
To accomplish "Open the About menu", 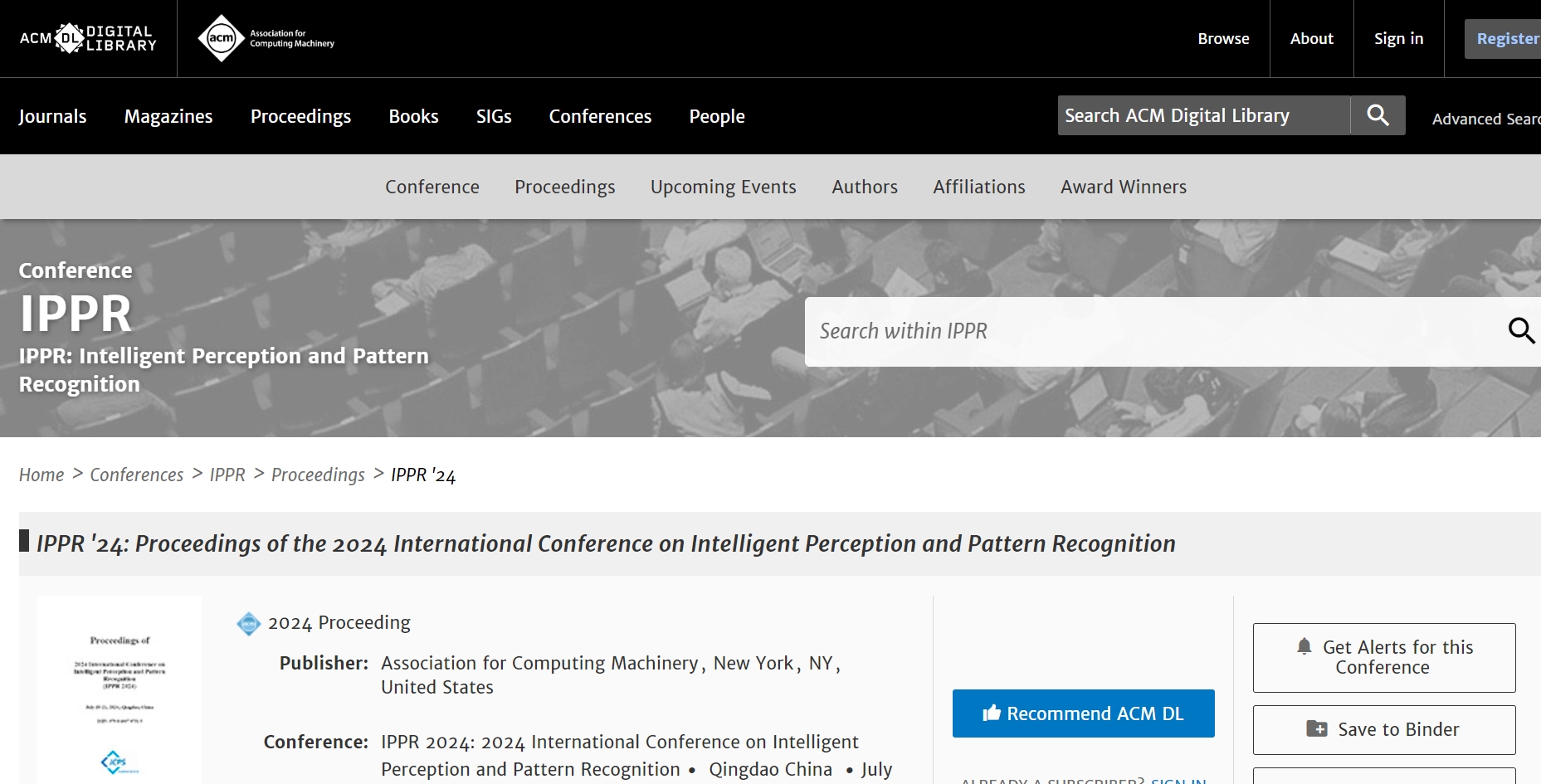I will 1311,38.
